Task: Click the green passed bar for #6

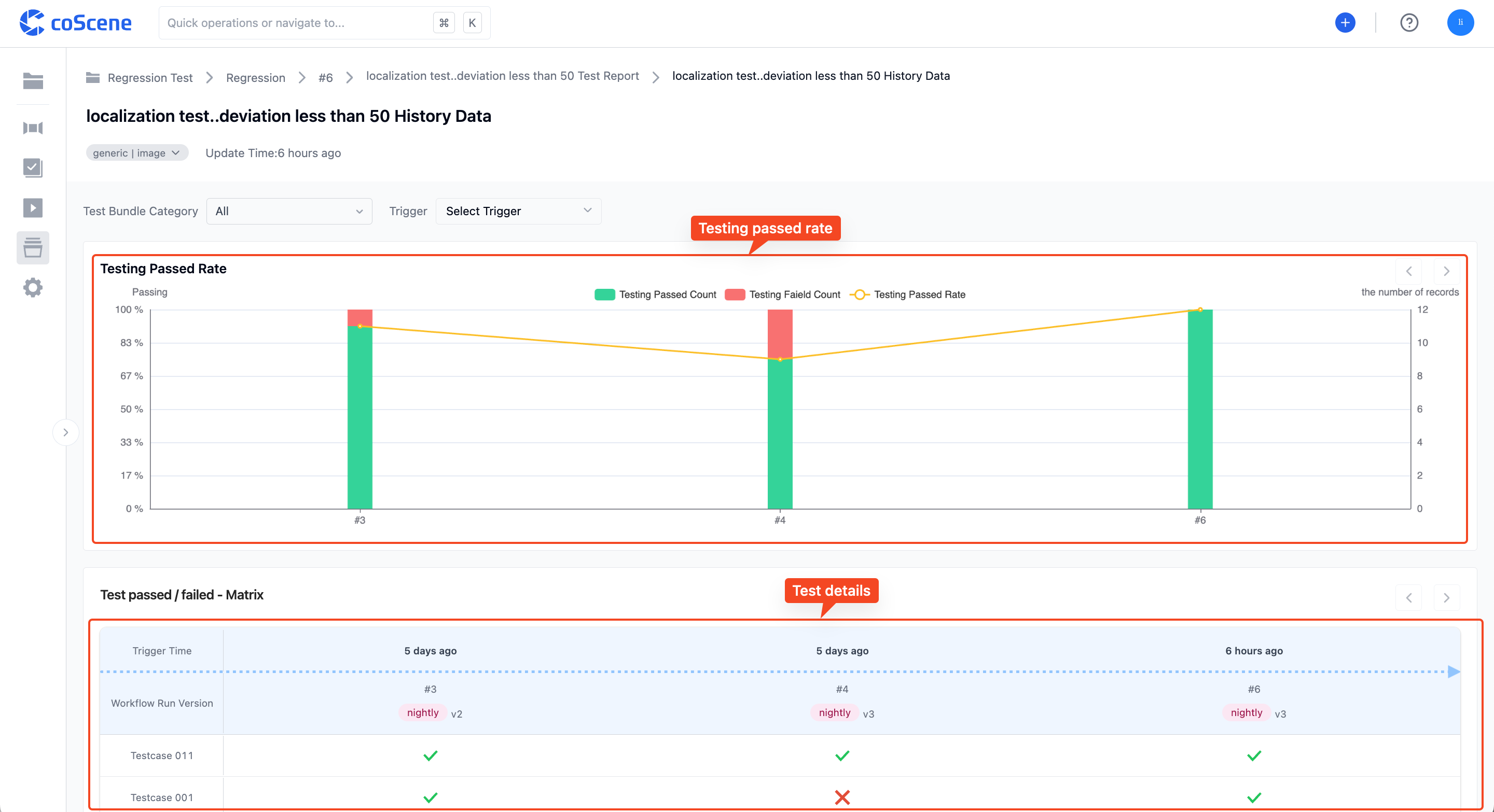Action: (x=1200, y=409)
